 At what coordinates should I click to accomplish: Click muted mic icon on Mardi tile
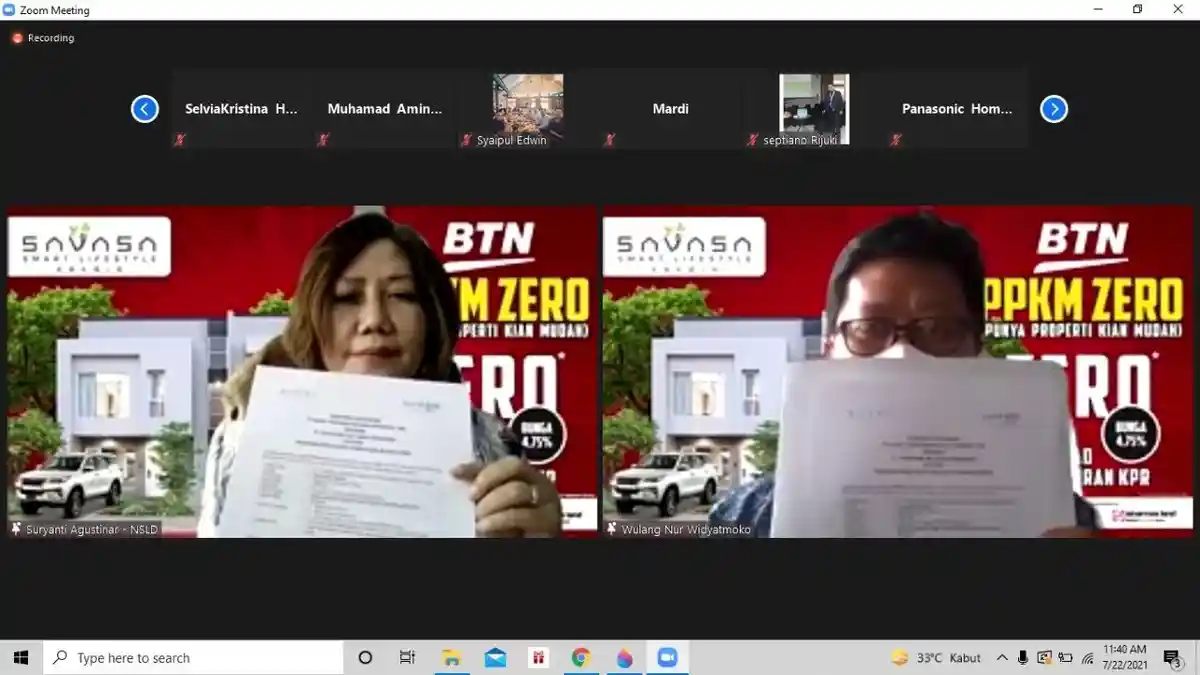click(x=609, y=140)
